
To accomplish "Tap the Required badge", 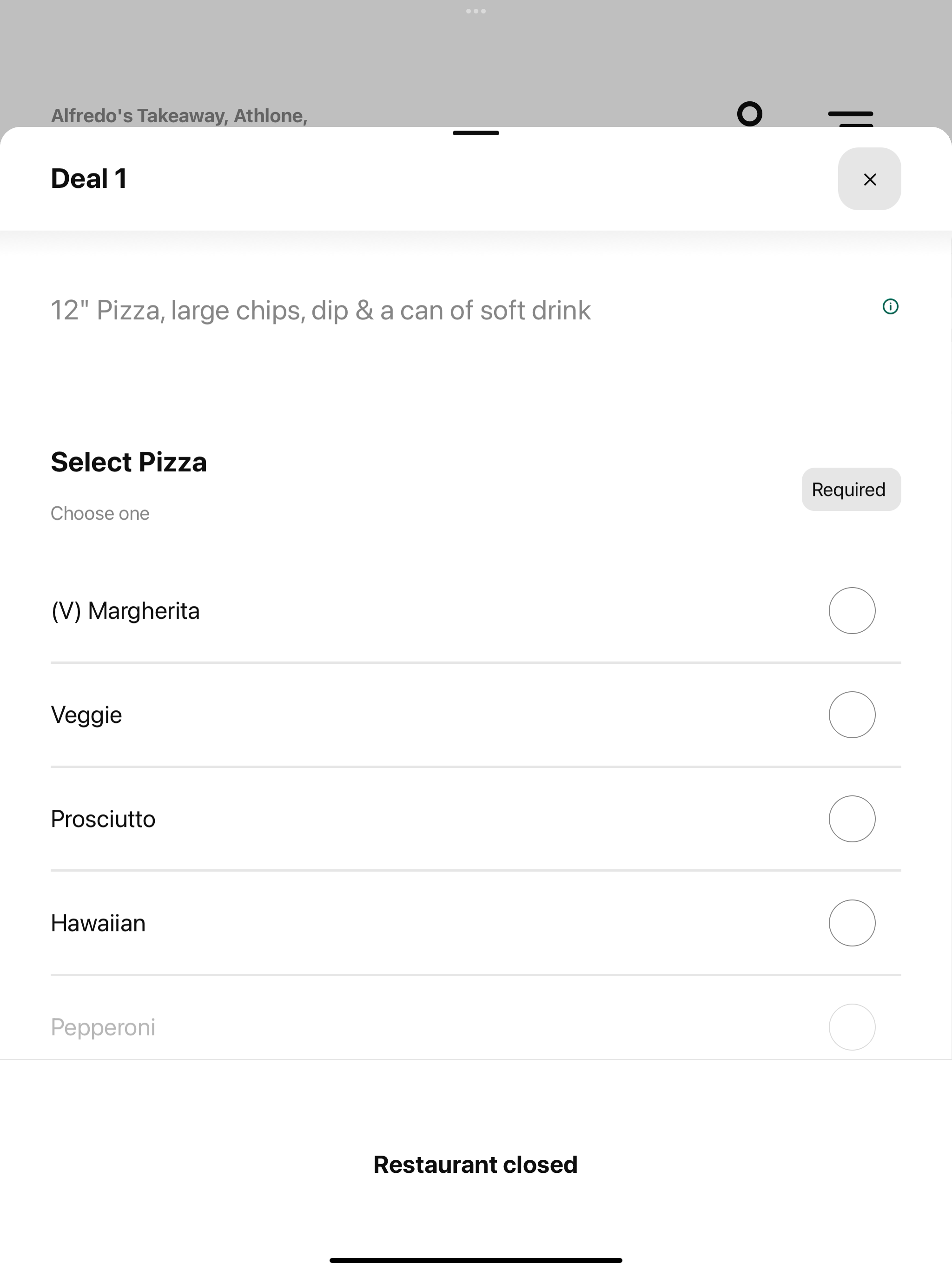I will [851, 489].
